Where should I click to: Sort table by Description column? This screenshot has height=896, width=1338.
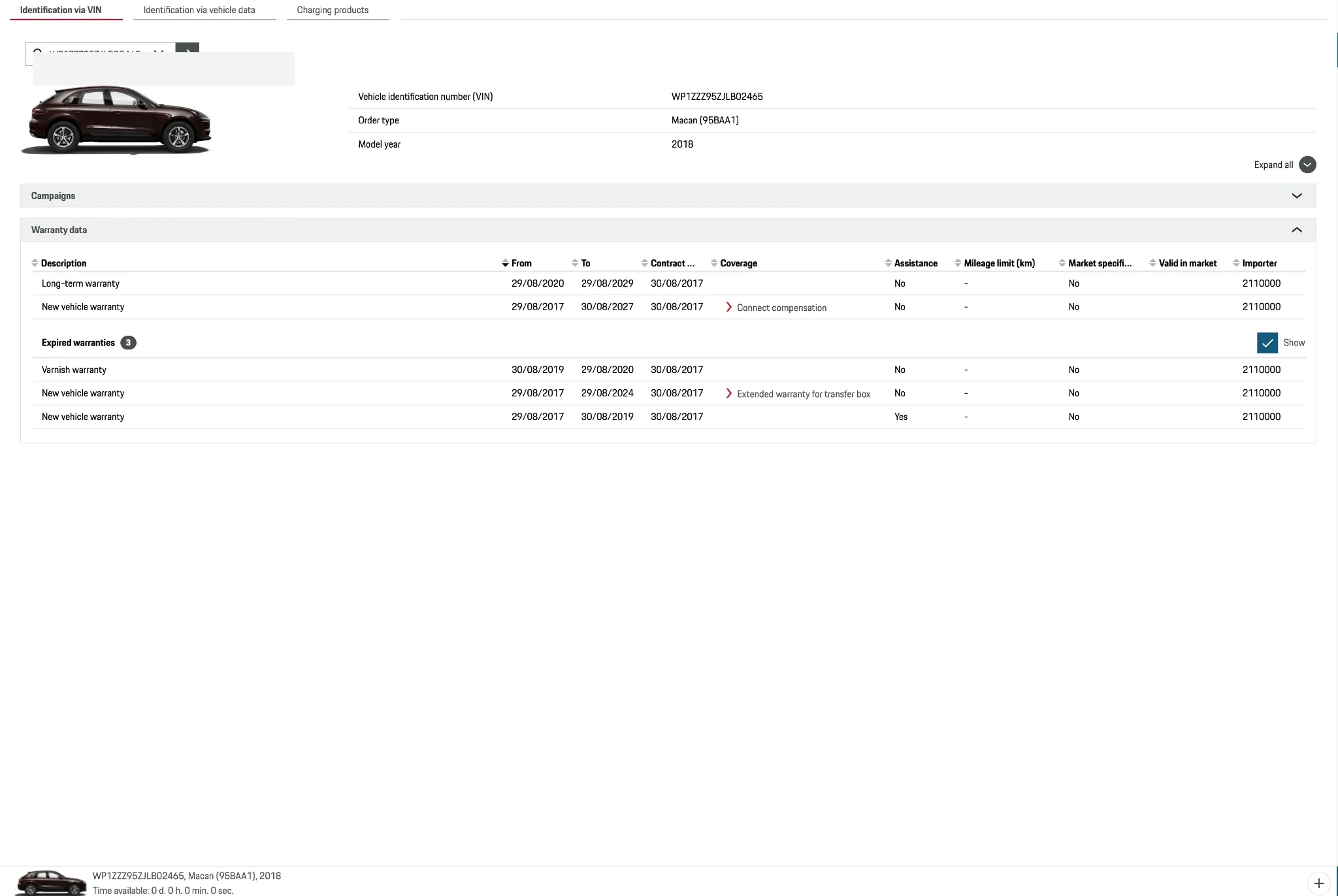[63, 263]
